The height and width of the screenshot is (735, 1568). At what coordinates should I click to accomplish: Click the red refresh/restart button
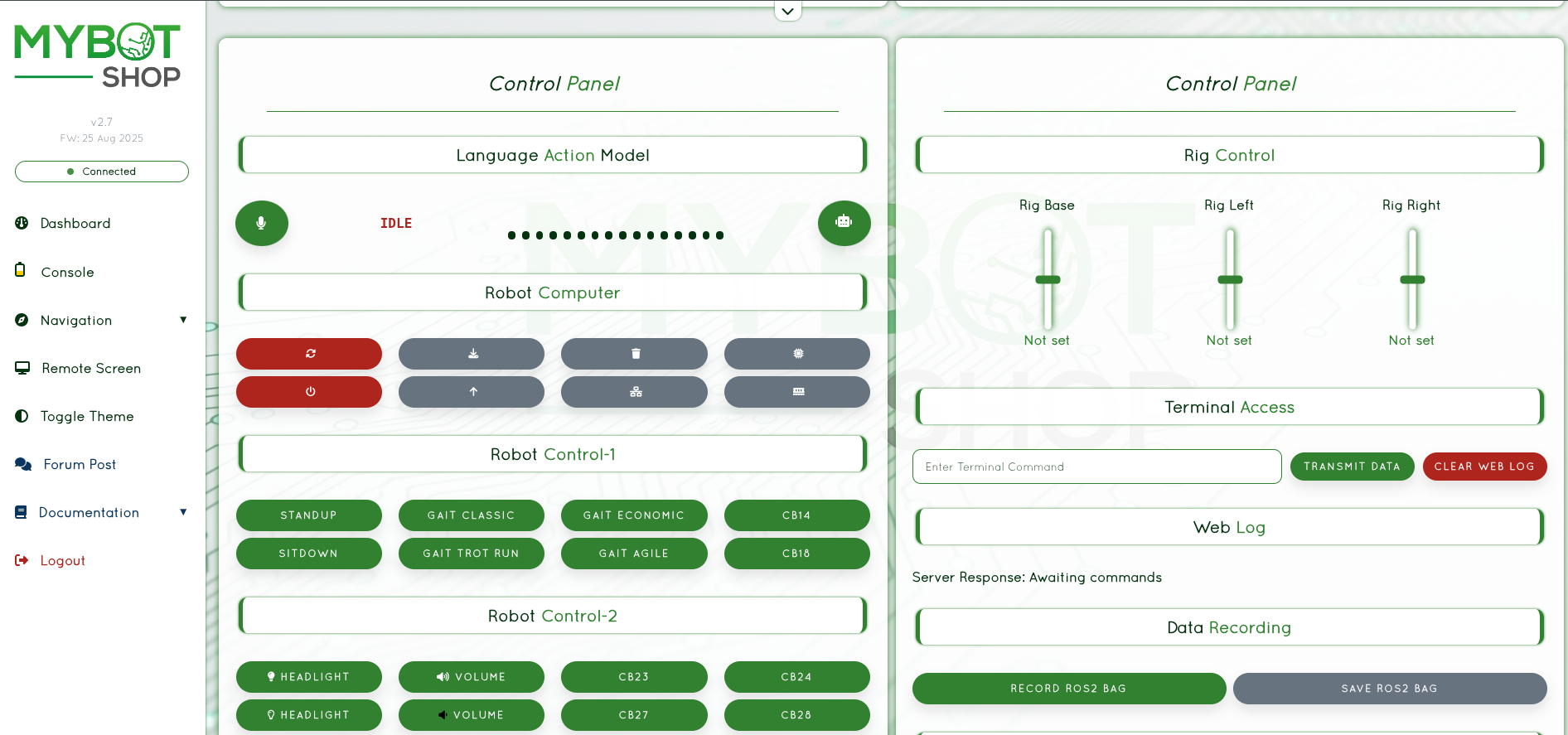click(309, 354)
